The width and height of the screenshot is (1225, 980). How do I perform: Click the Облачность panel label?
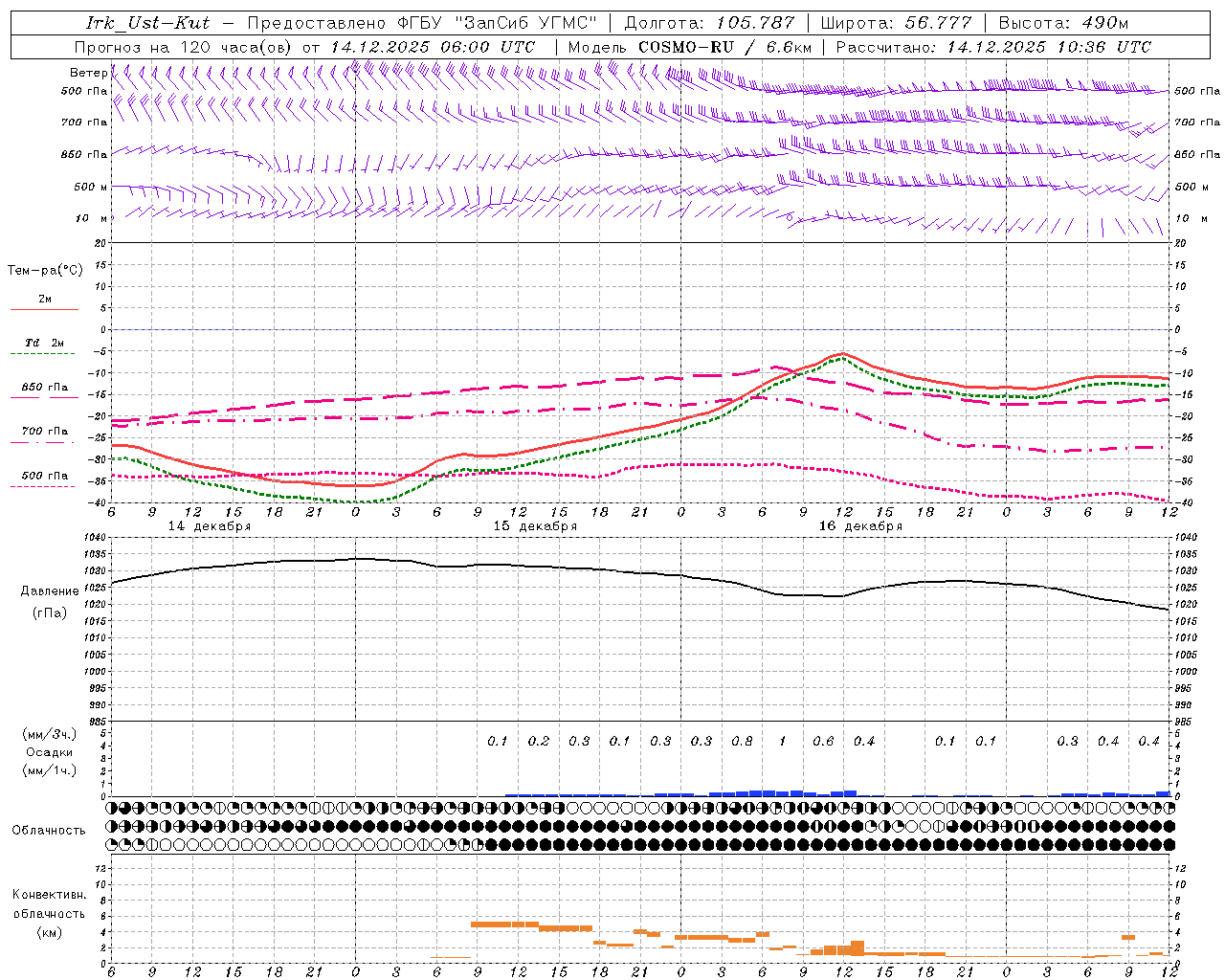click(49, 831)
